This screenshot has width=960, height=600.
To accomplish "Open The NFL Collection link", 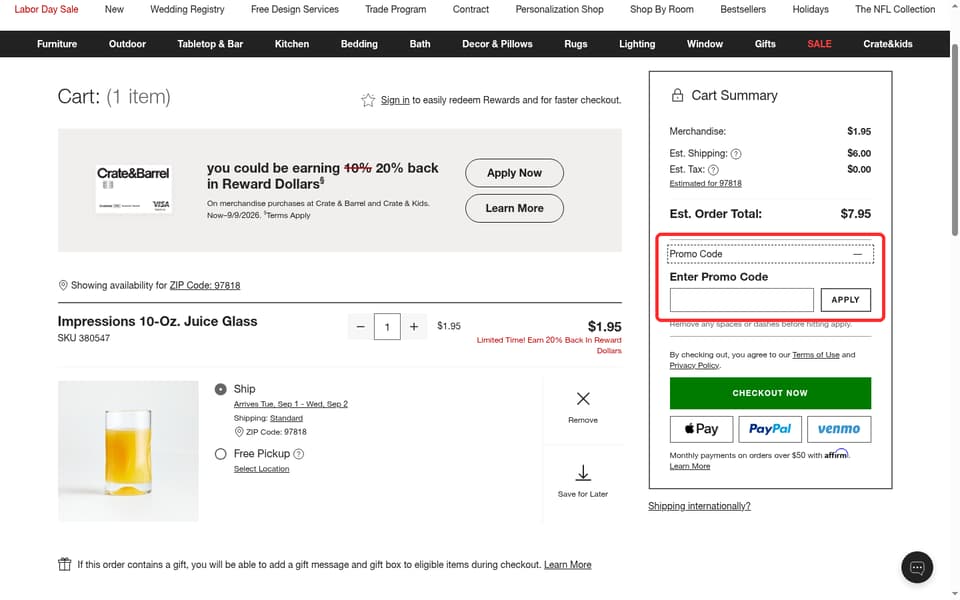I will pyautogui.click(x=895, y=9).
